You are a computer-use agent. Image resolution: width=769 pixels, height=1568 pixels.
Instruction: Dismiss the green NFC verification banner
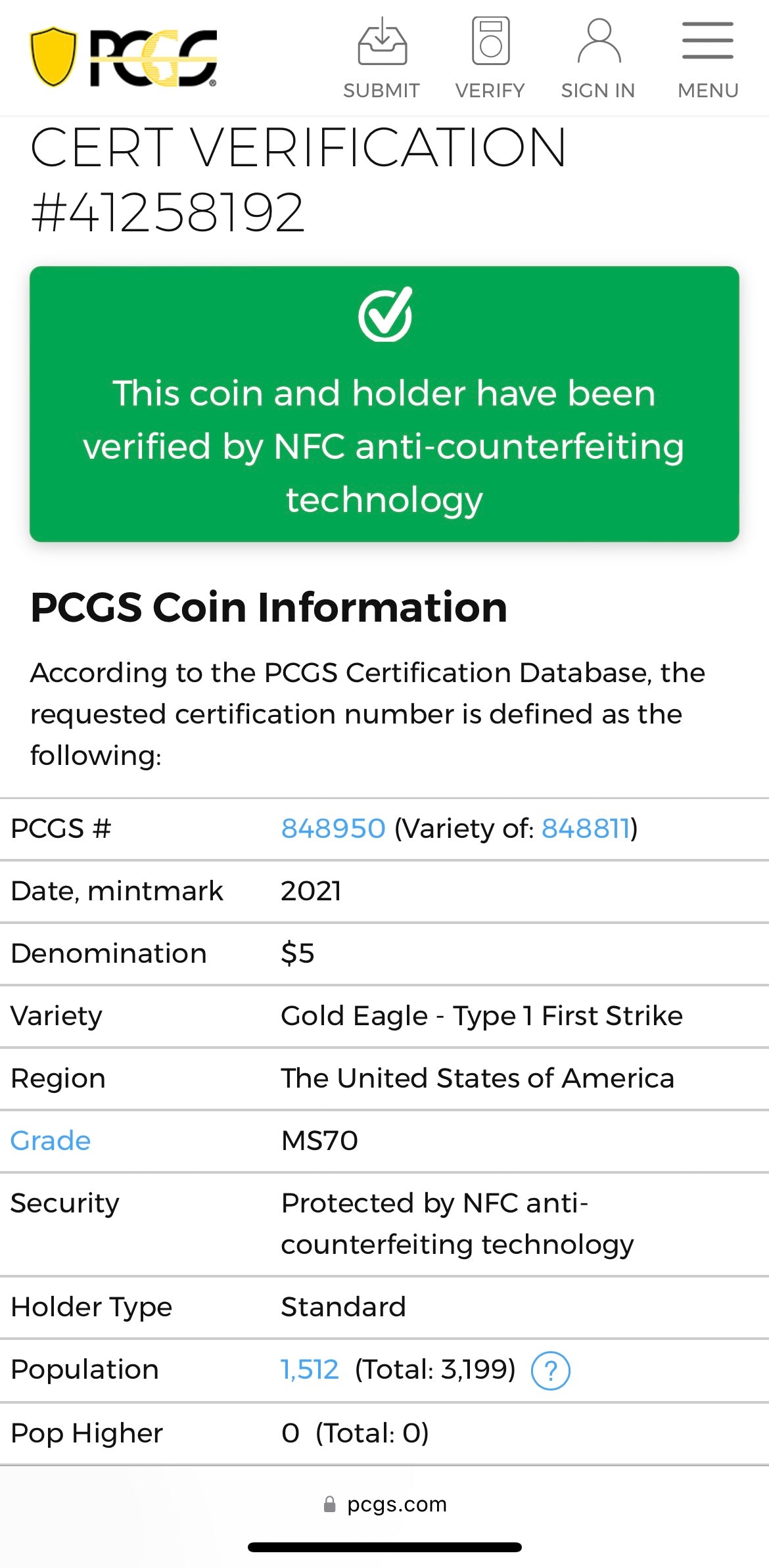[x=383, y=402]
